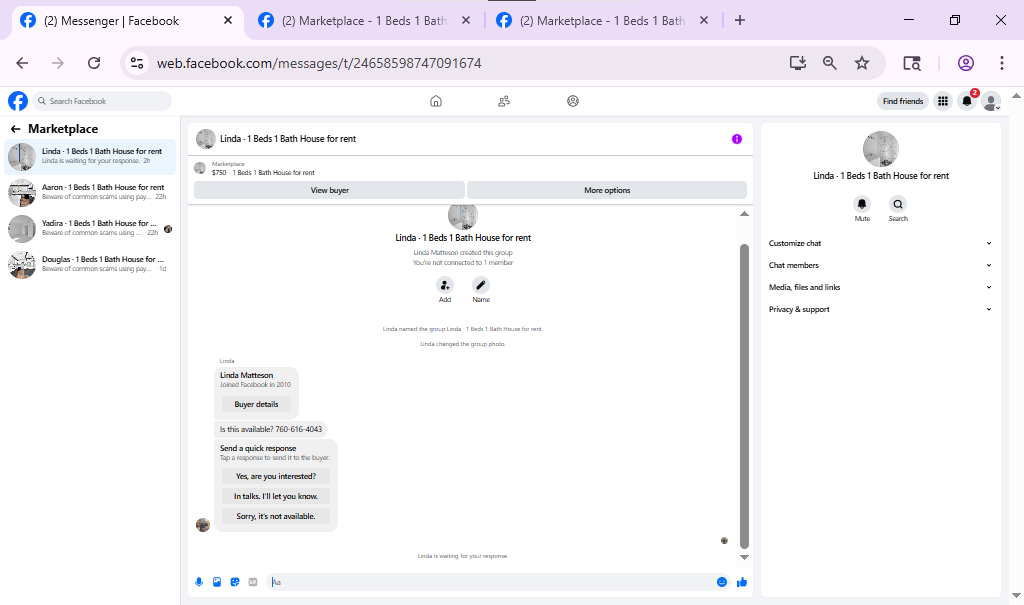Attach a photo file icon
This screenshot has width=1024, height=605.
(x=217, y=582)
